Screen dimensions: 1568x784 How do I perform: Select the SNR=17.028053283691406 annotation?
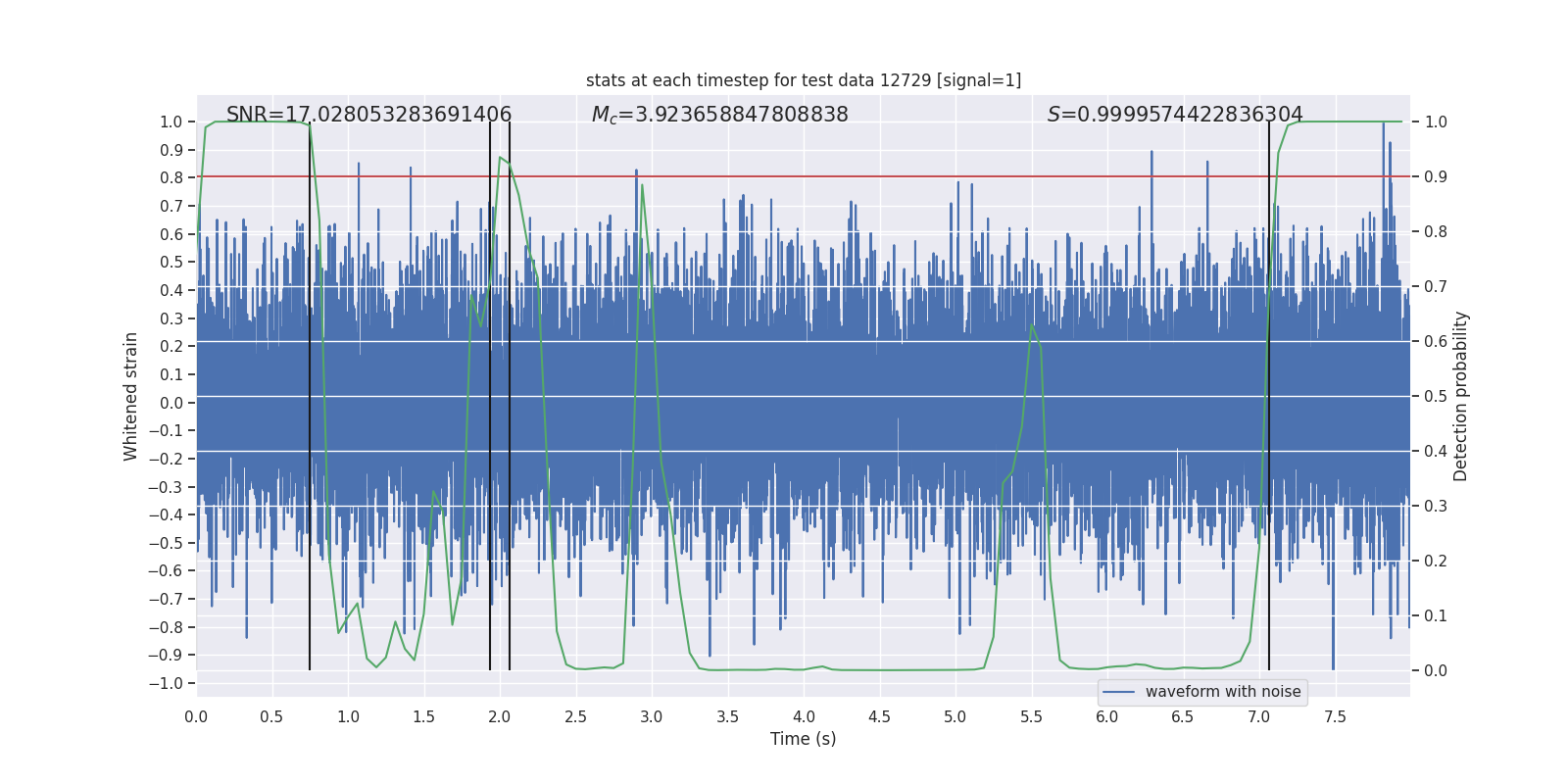369,115
